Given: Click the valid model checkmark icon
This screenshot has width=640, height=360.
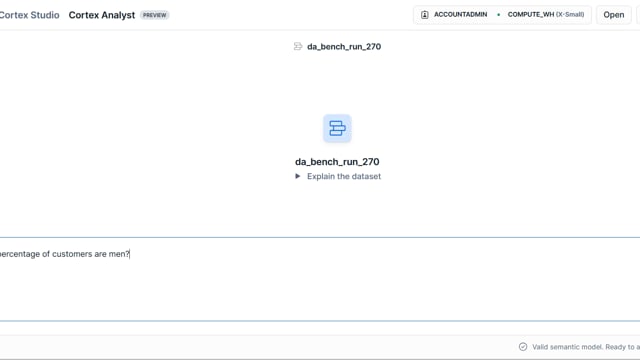Looking at the screenshot, I should [523, 347].
